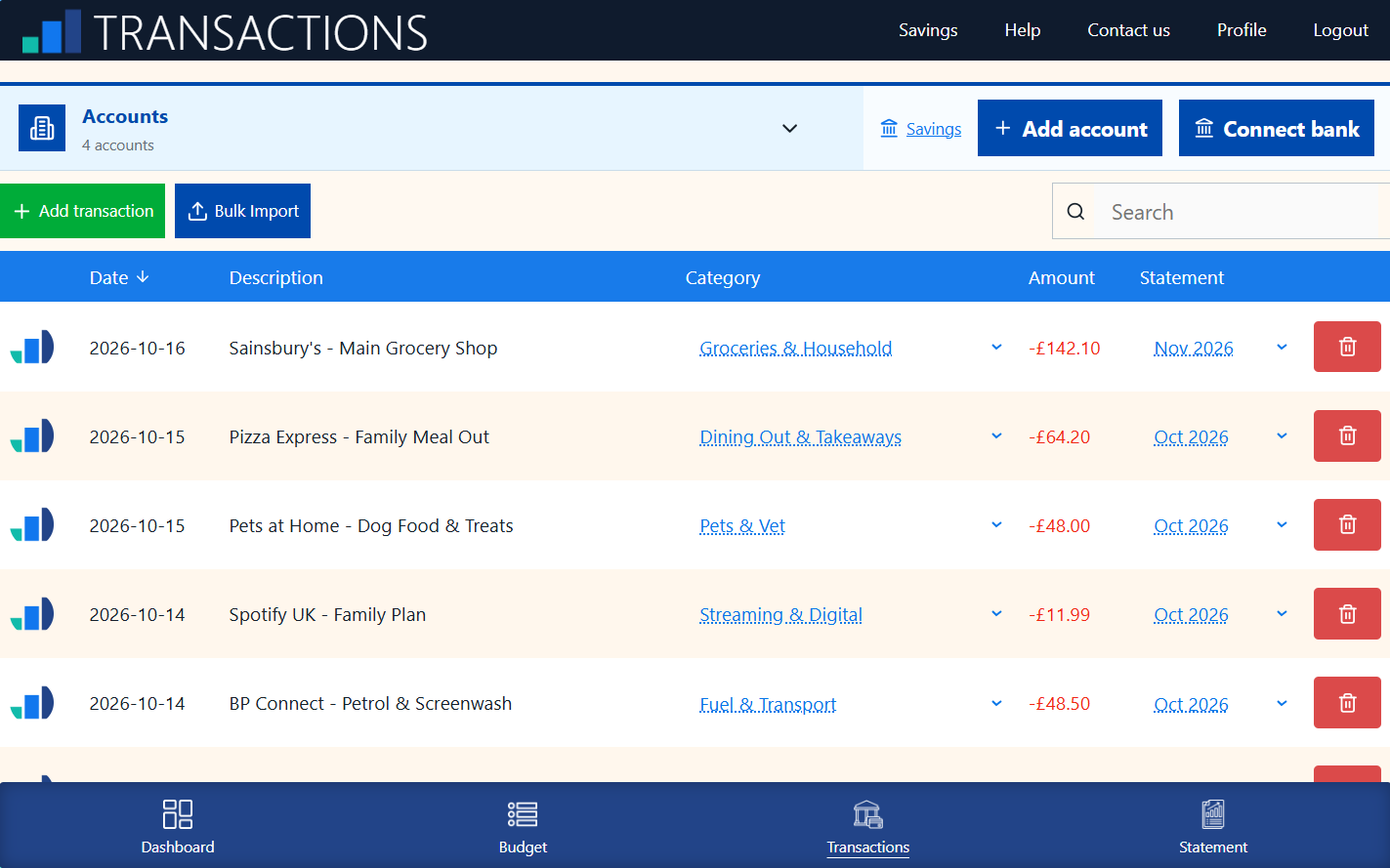Click the green Add transaction button
1390x868 pixels.
(83, 211)
